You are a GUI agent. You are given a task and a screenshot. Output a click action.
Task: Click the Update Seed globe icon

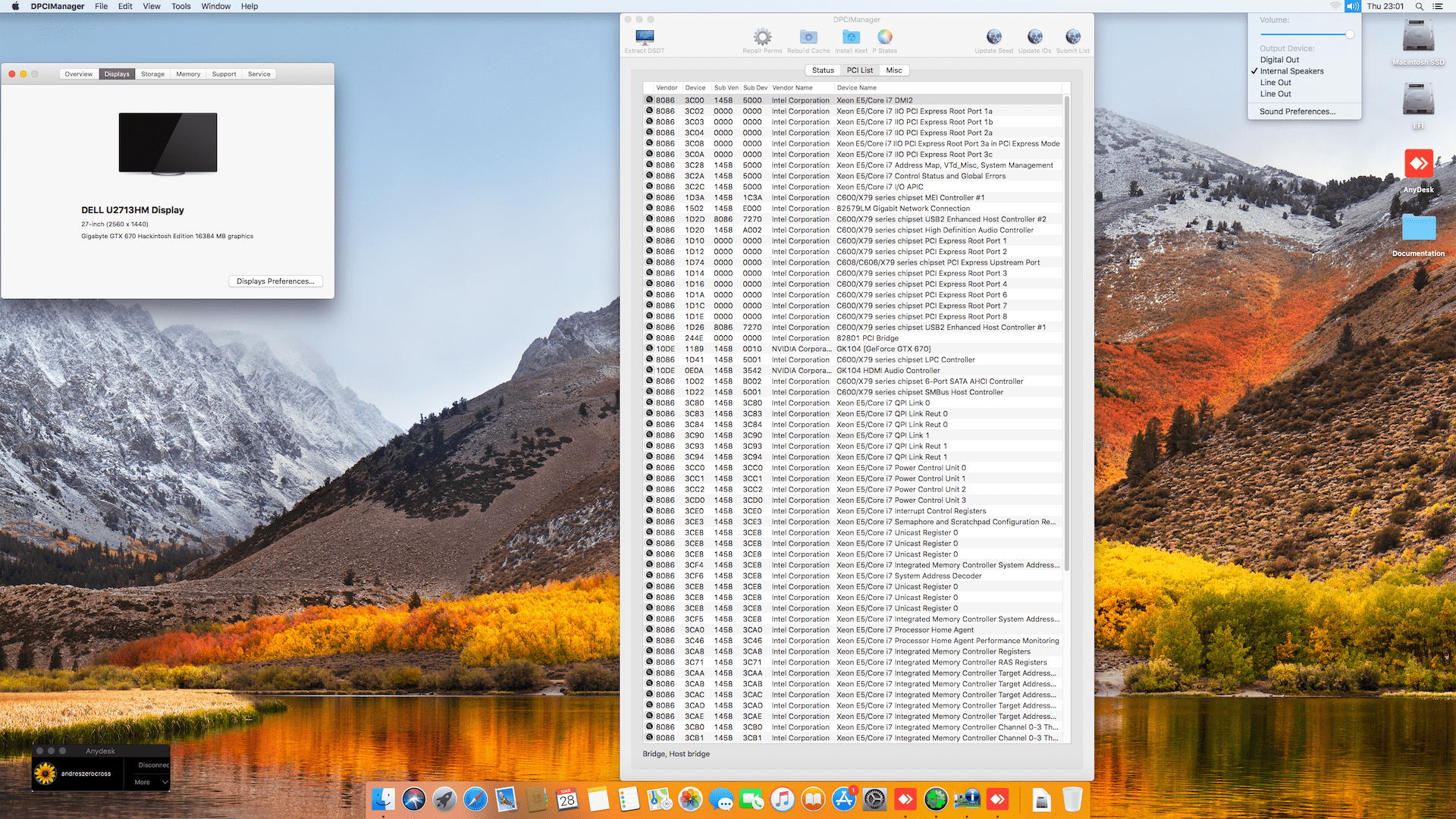(993, 36)
